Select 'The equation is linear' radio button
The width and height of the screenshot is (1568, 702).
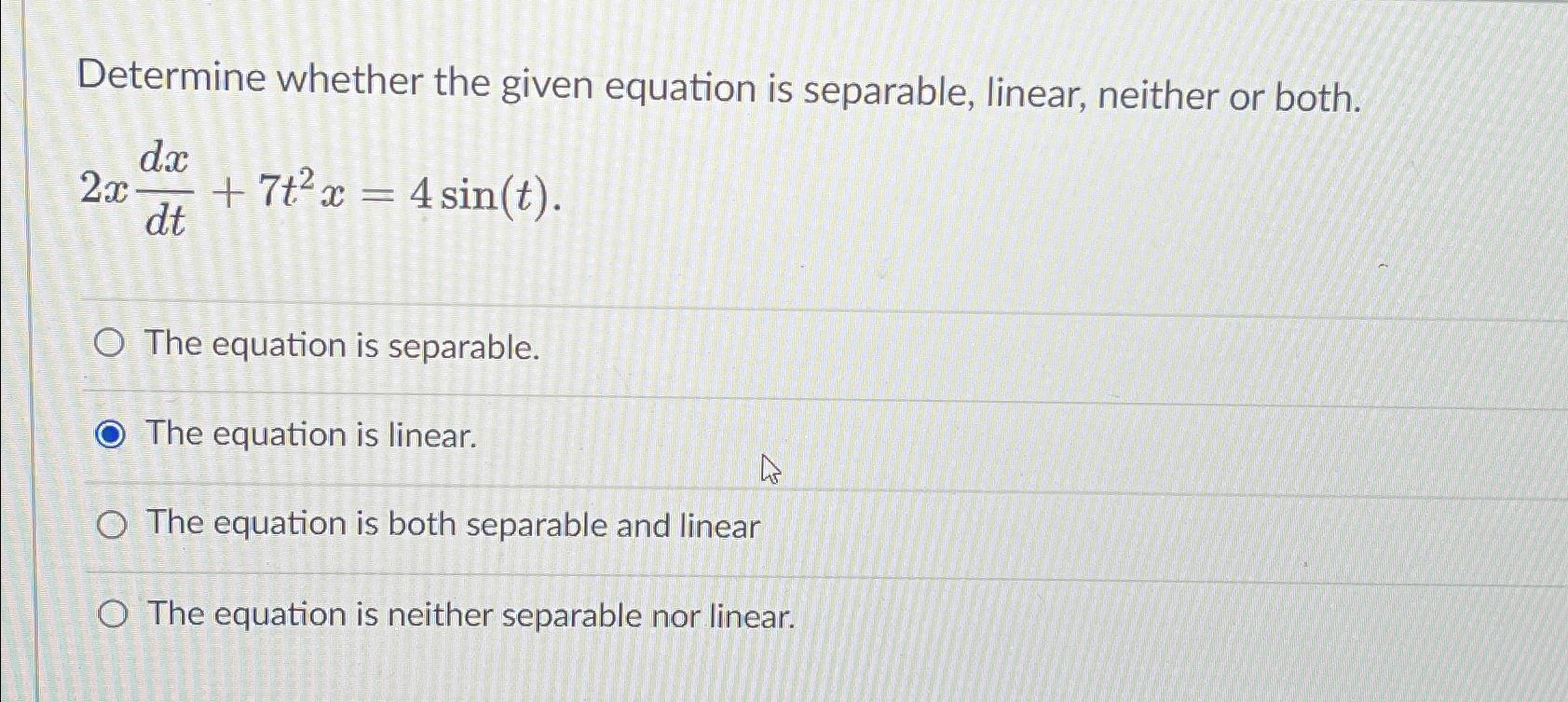point(112,433)
